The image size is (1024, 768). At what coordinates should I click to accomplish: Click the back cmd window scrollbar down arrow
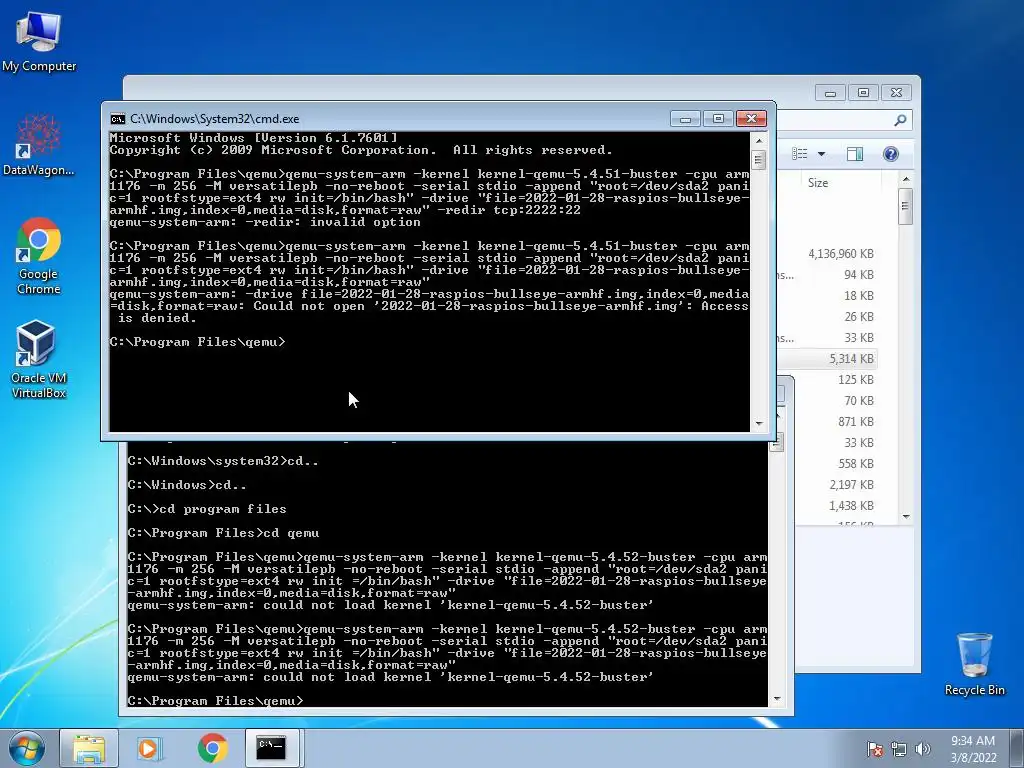pyautogui.click(x=776, y=699)
